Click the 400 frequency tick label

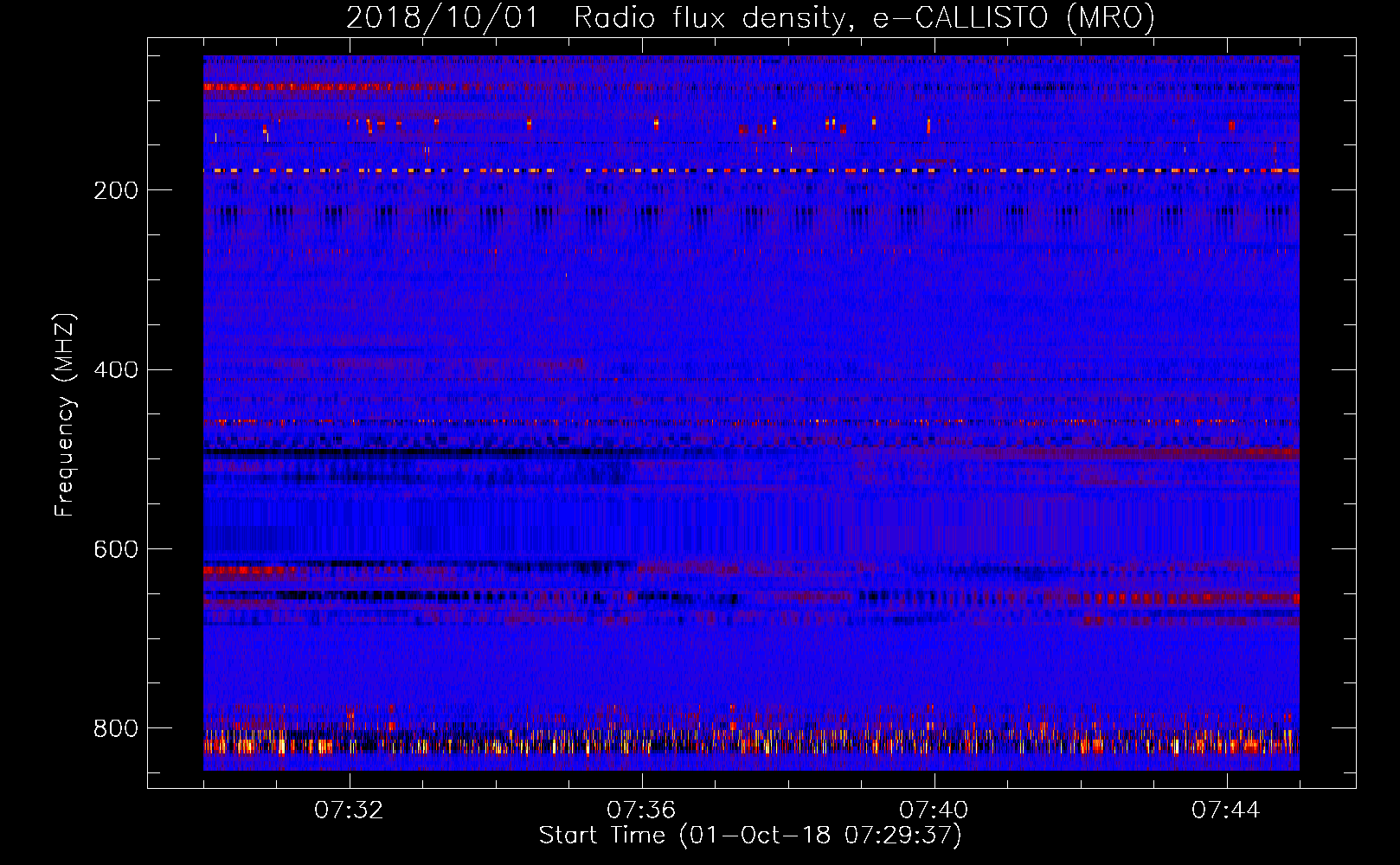click(116, 370)
